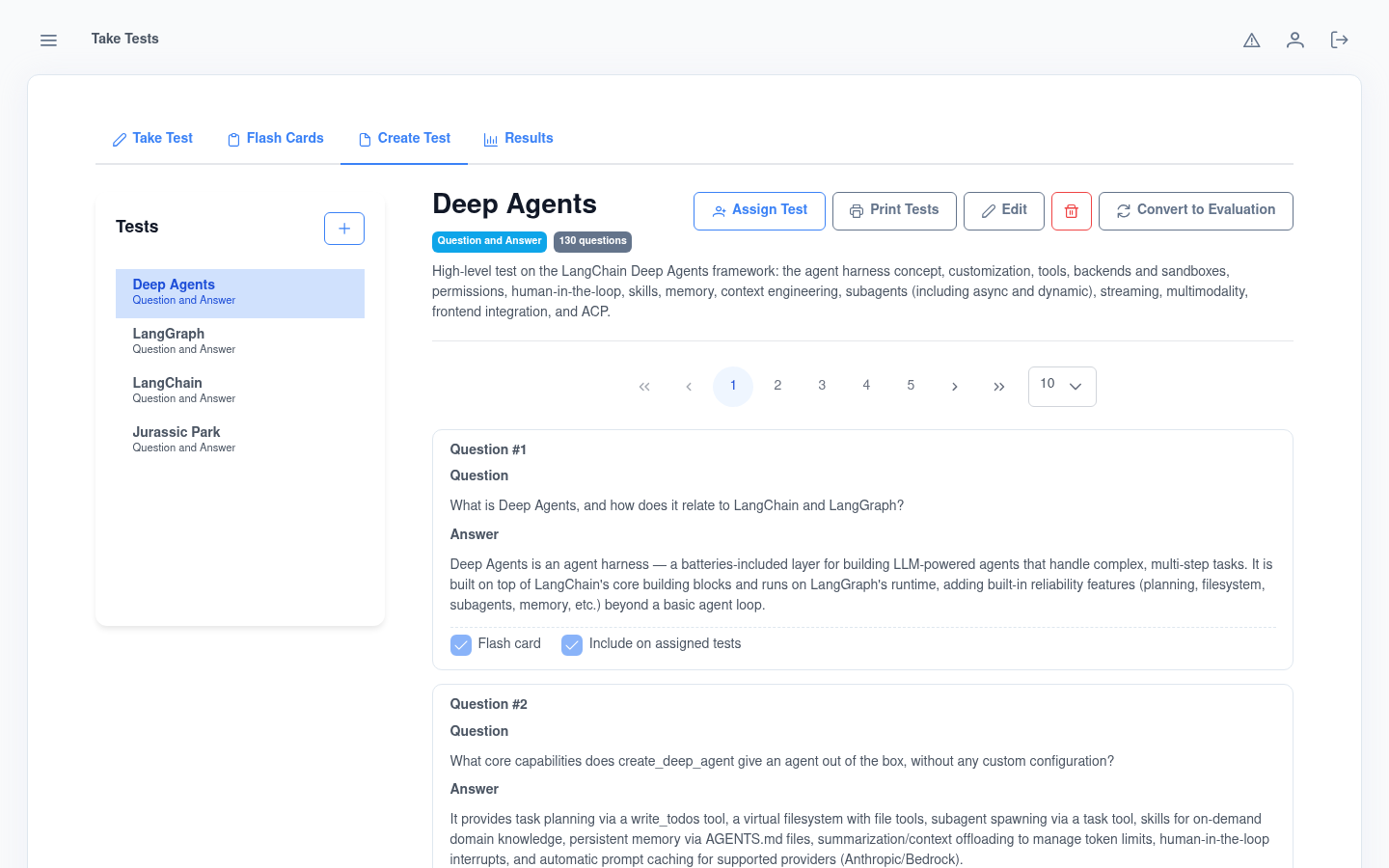
Task: Click the Question #2 heading
Action: point(488,705)
